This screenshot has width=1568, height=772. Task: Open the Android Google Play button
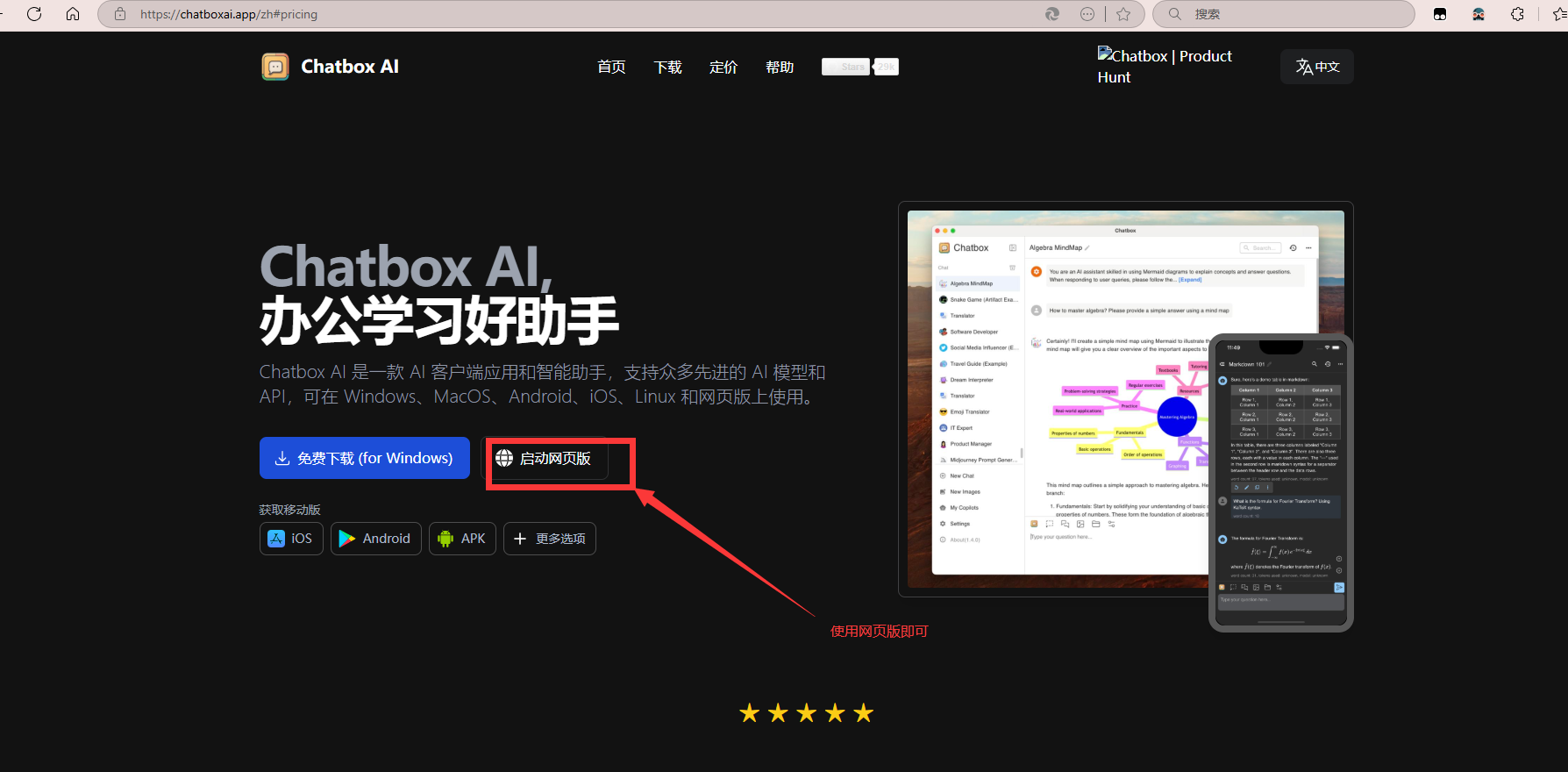tap(376, 539)
